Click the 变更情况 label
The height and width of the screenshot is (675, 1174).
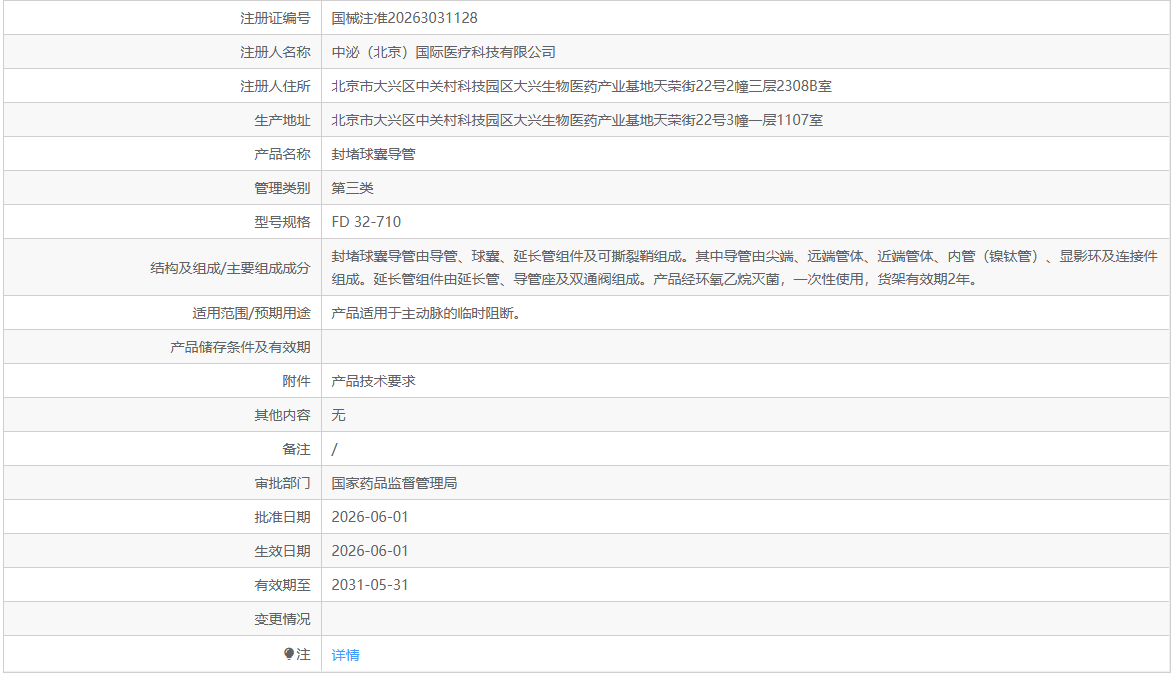pos(282,619)
